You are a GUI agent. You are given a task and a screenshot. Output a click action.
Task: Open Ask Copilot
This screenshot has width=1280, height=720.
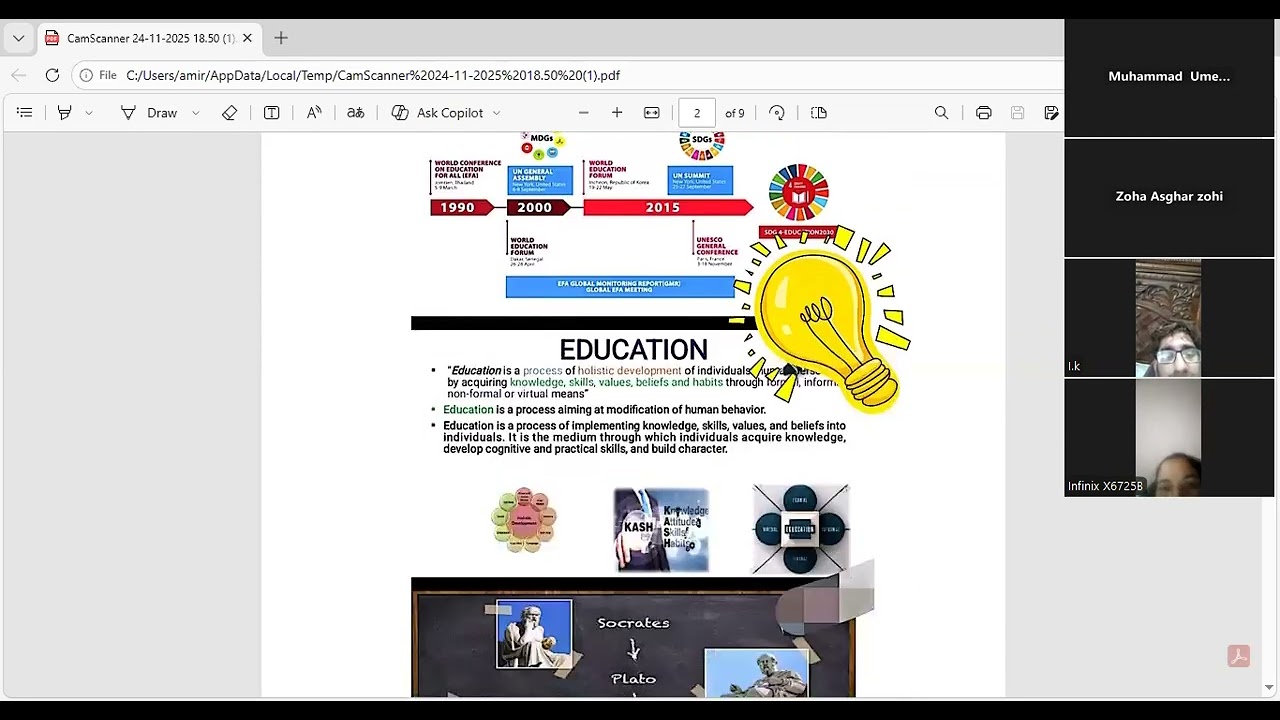tap(437, 113)
